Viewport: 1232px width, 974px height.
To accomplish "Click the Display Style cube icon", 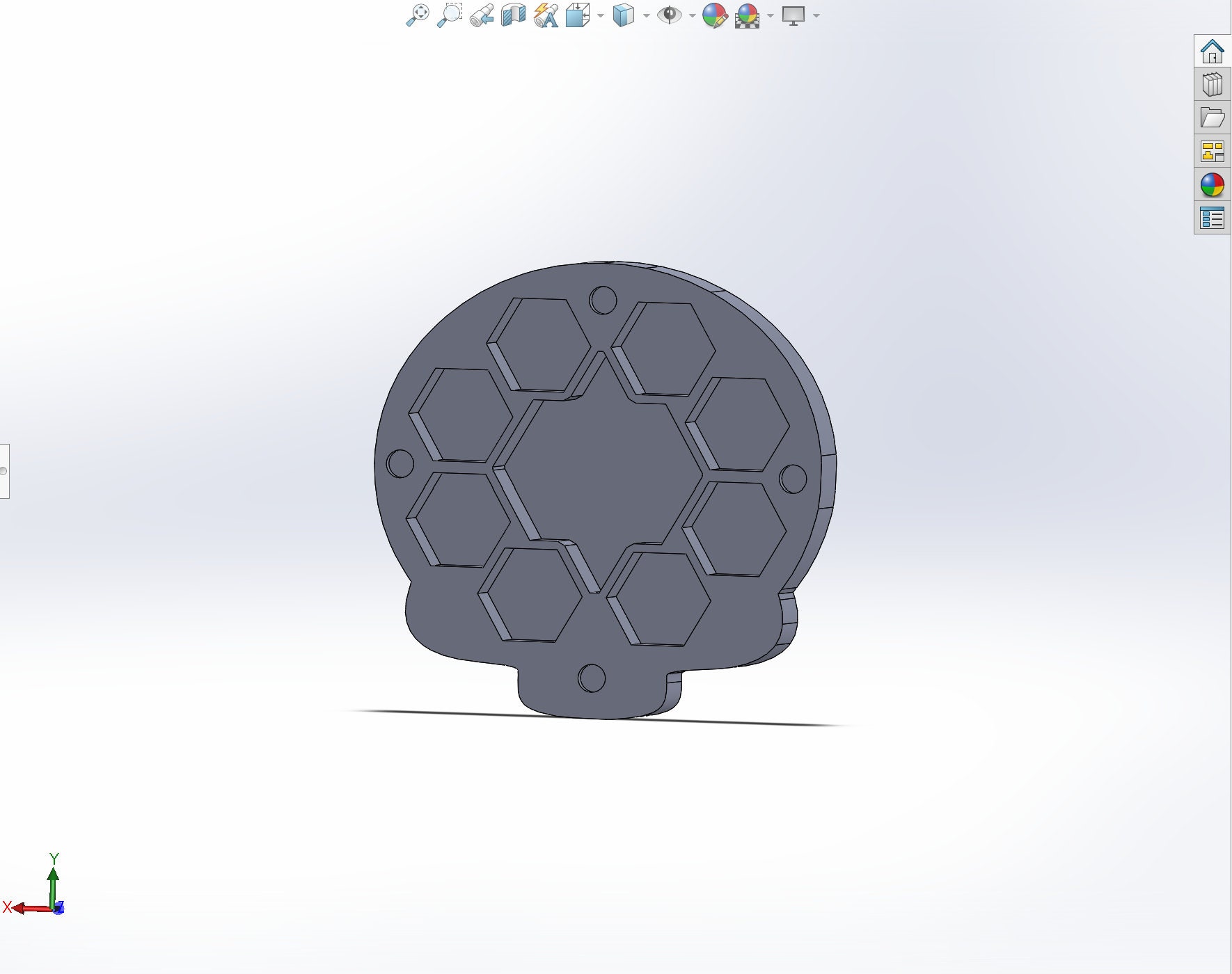I will point(623,15).
